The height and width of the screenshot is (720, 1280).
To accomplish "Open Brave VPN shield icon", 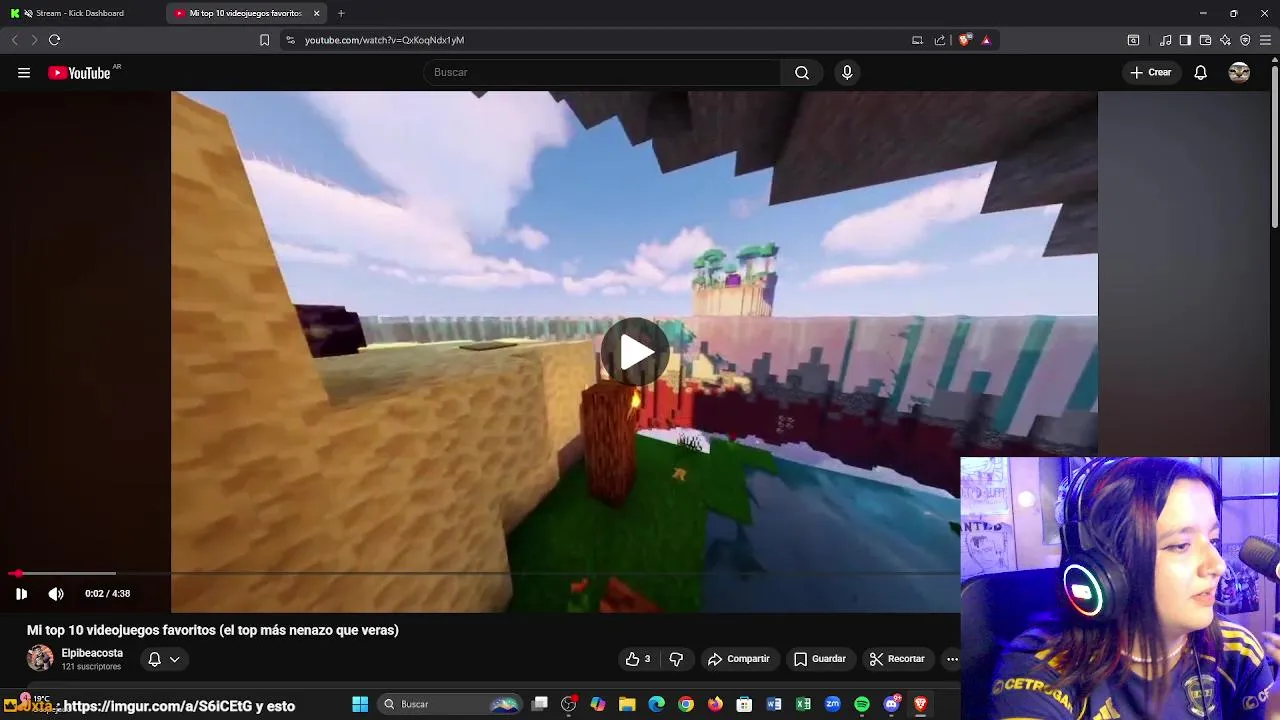I will point(1245,40).
